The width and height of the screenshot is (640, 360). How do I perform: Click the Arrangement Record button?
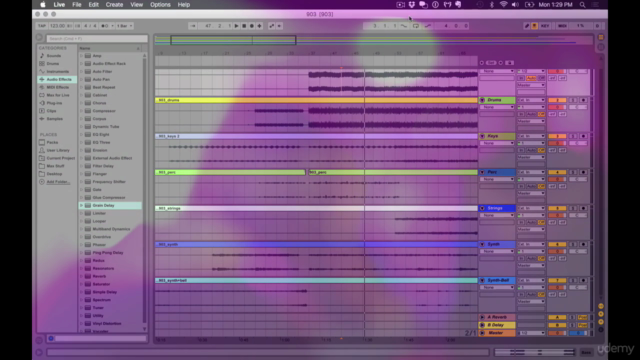[x=252, y=26]
